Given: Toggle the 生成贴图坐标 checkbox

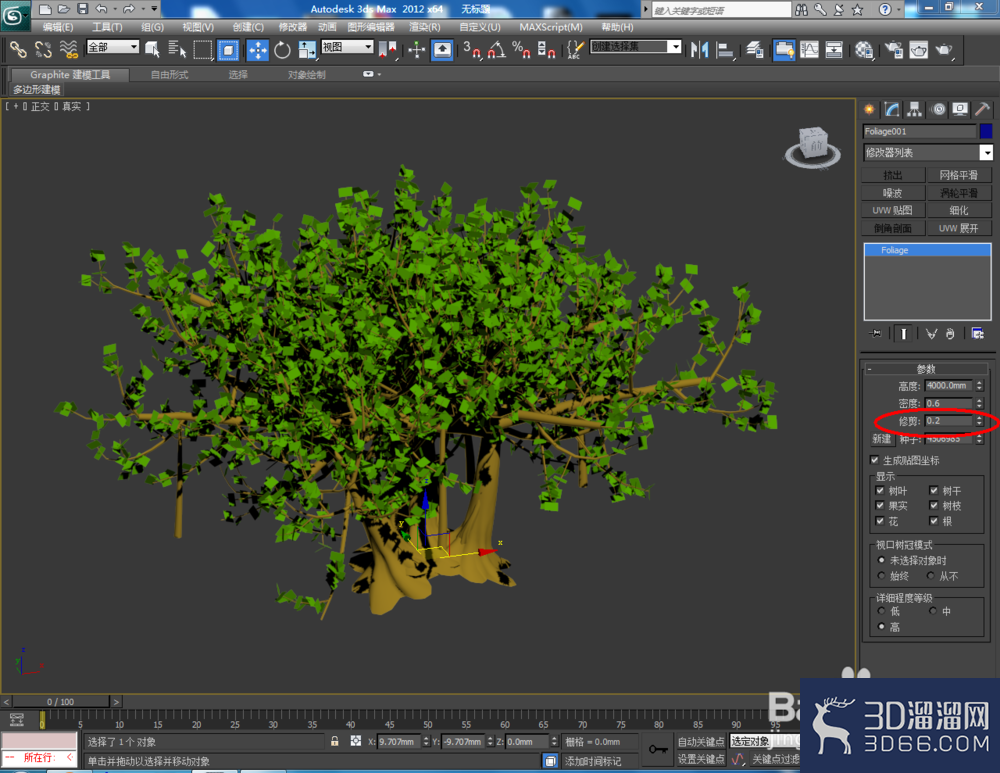Looking at the screenshot, I should pos(874,460).
